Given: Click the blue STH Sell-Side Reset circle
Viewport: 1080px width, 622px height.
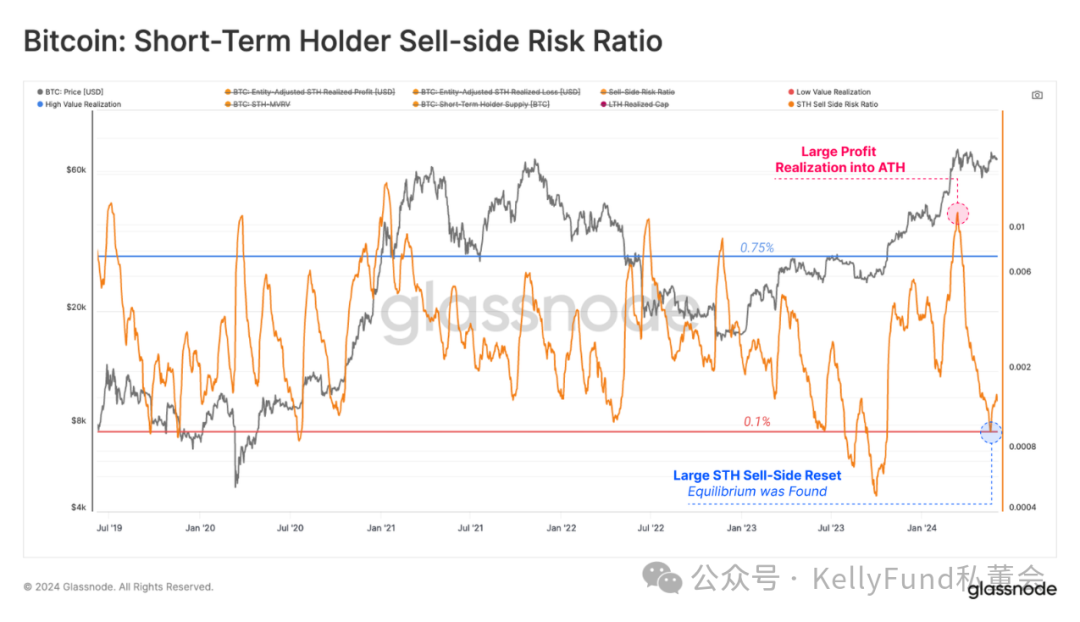Looking at the screenshot, I should 991,433.
